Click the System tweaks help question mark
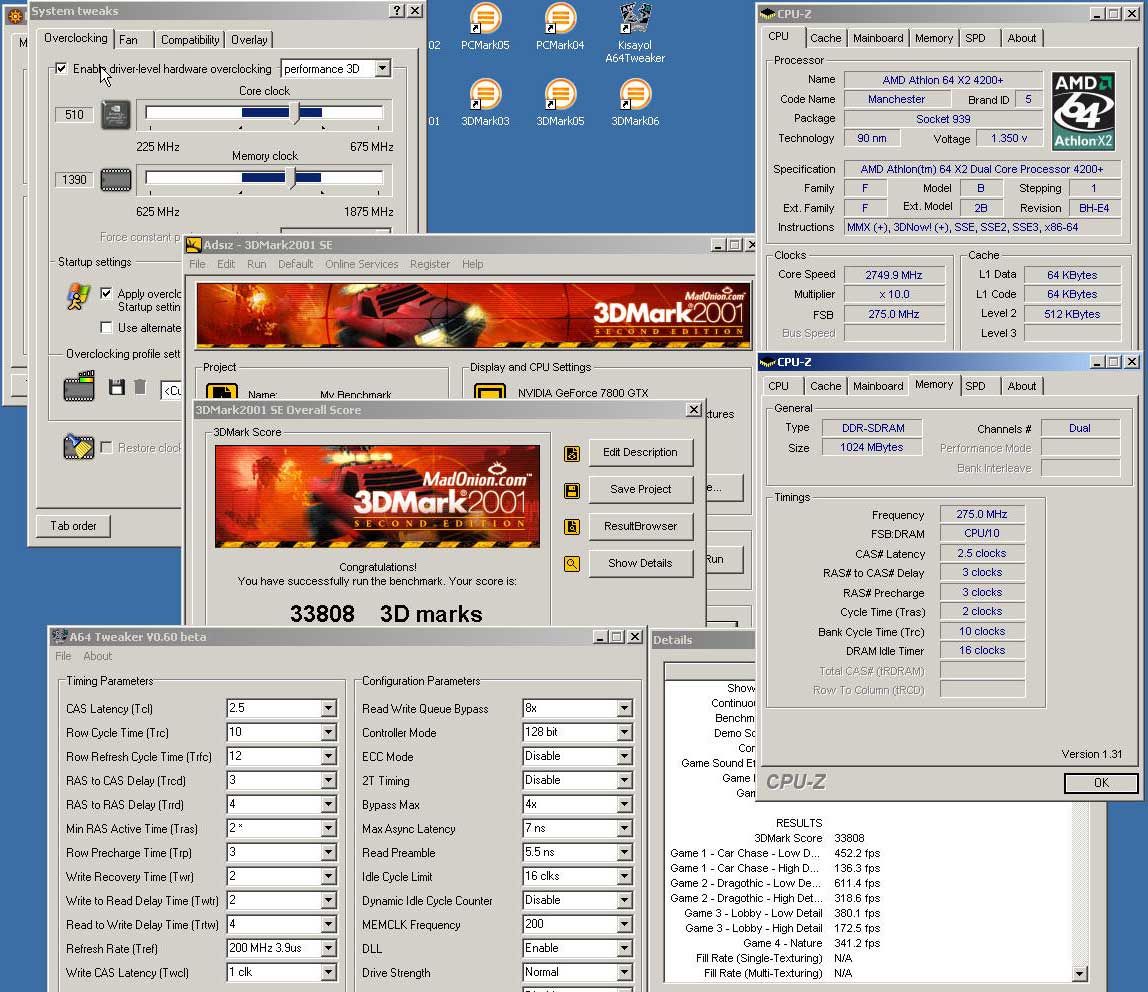Image resolution: width=1148 pixels, height=992 pixels. pos(396,10)
